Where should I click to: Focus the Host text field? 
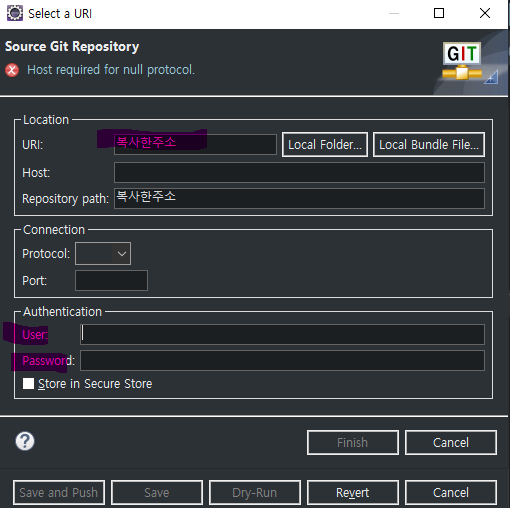tap(299, 173)
